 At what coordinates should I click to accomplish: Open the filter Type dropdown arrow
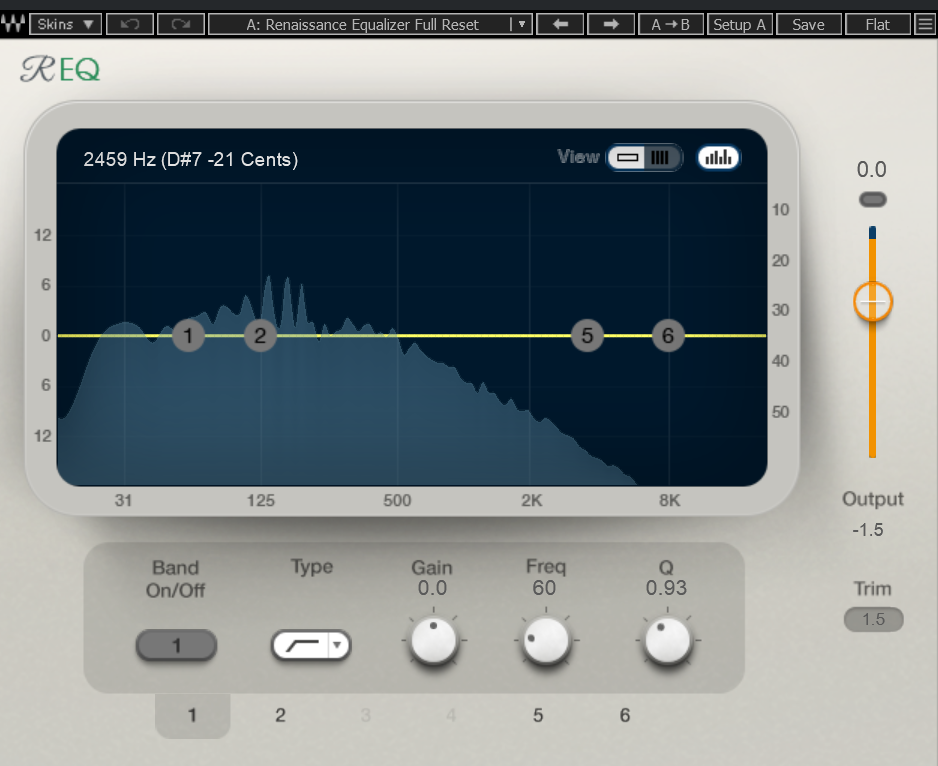pyautogui.click(x=339, y=646)
